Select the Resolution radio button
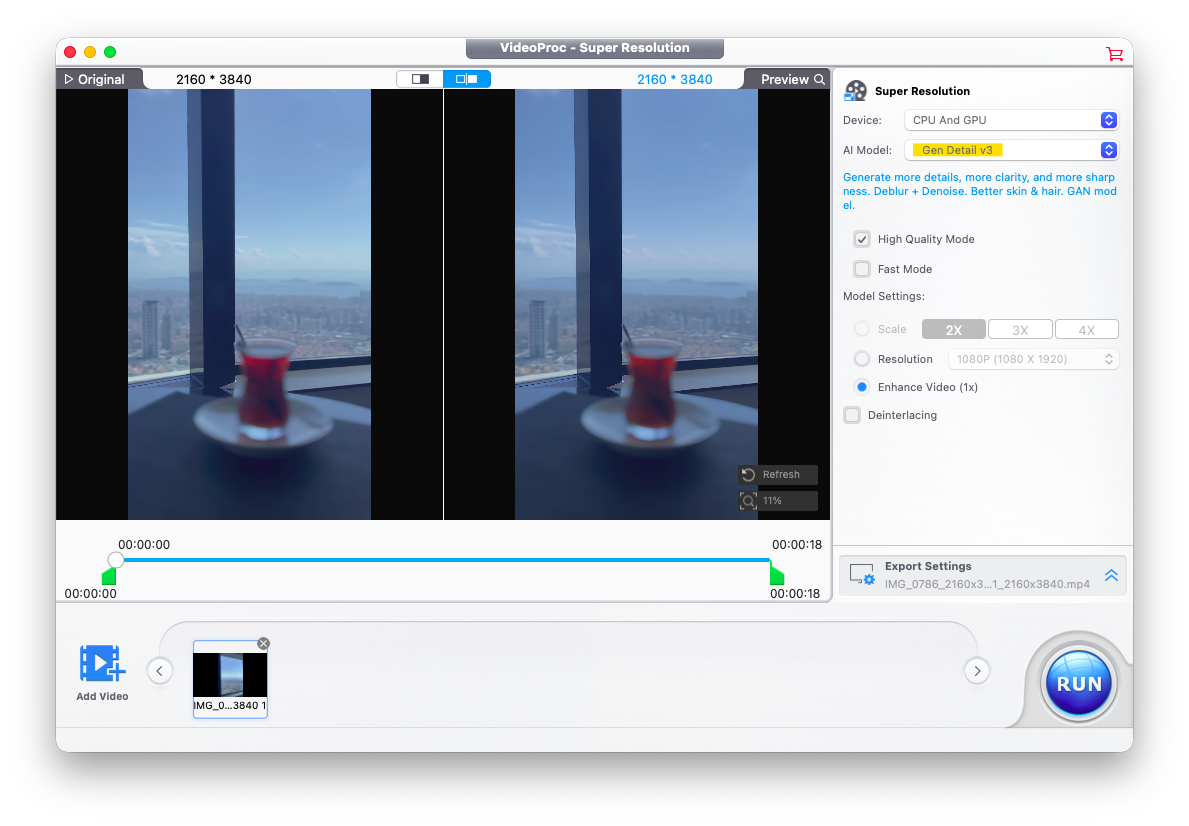The image size is (1189, 826). 861,359
